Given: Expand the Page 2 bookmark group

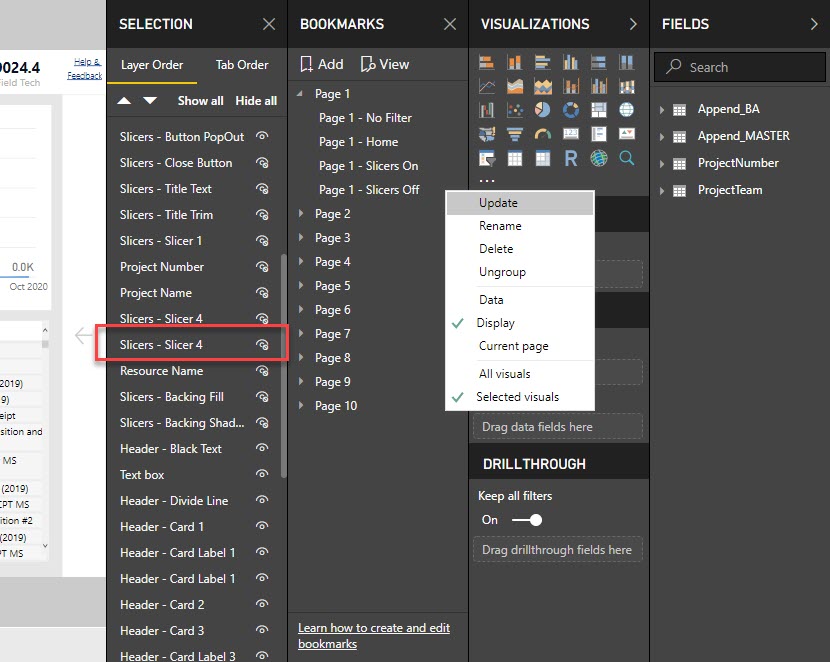Looking at the screenshot, I should click(x=301, y=213).
